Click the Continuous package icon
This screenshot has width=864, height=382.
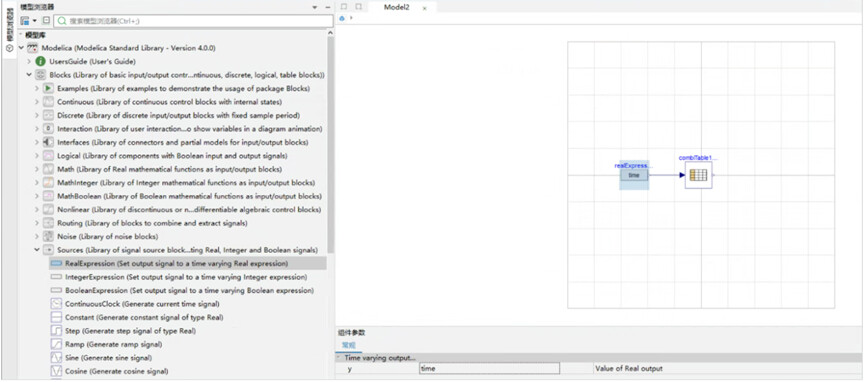click(48, 102)
